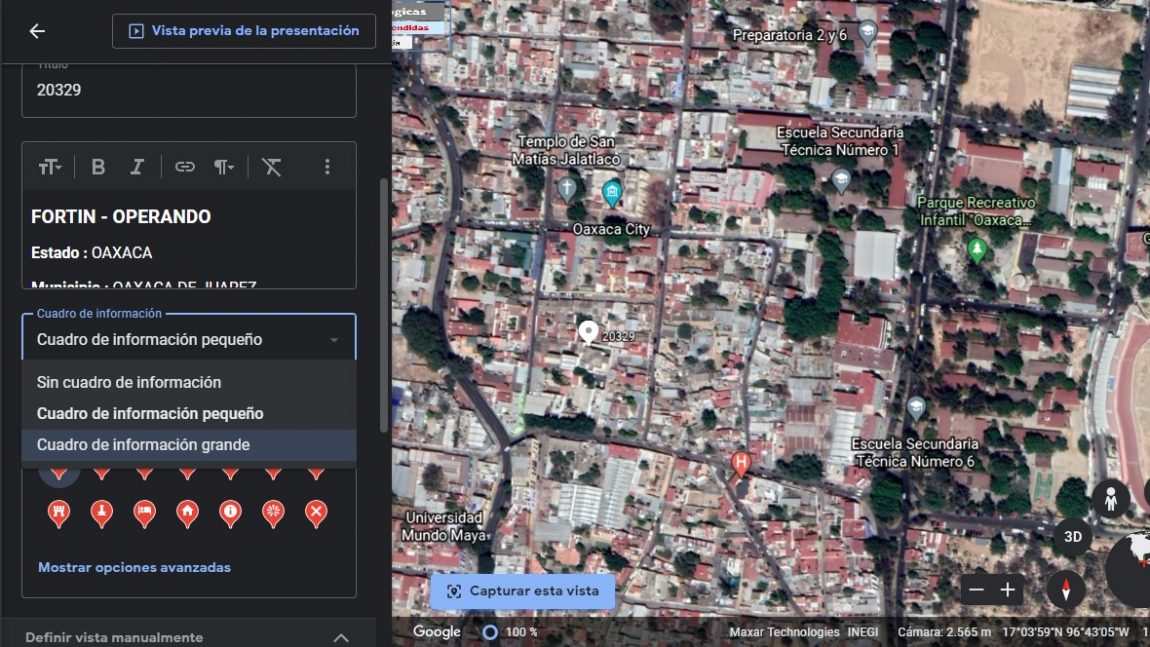Open the three-dot more options menu
The width and height of the screenshot is (1150, 647).
pyautogui.click(x=327, y=167)
